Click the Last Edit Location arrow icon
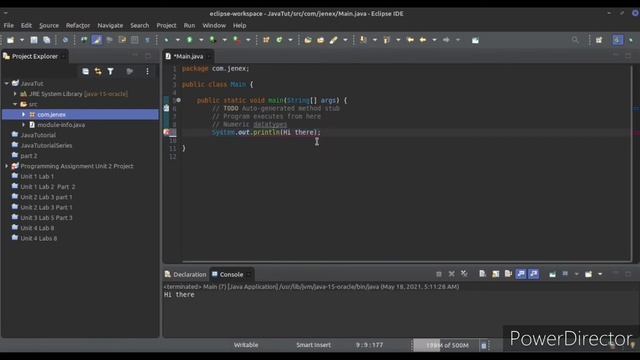The width and height of the screenshot is (640, 360). point(410,40)
